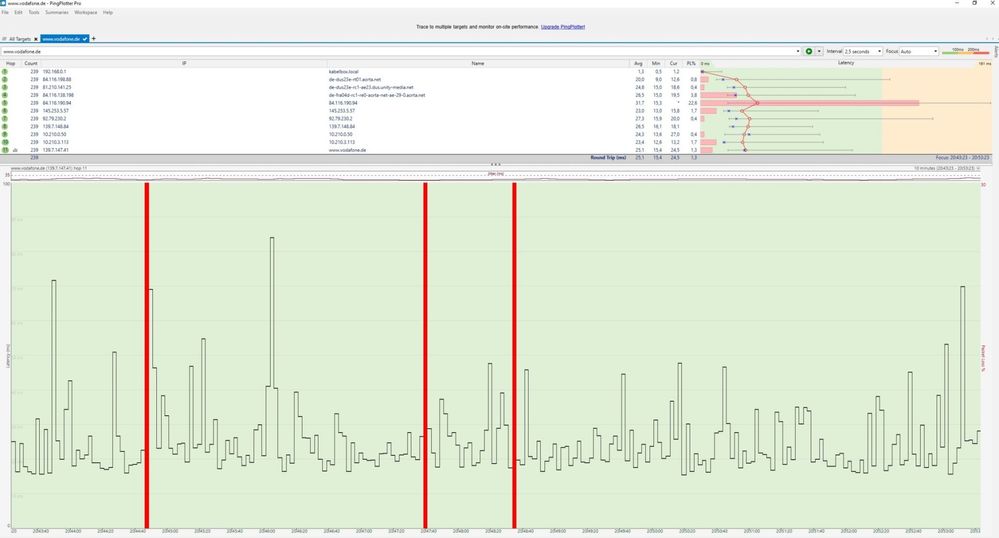
Task: Select hop 5 green circle icon
Action: 5,103
